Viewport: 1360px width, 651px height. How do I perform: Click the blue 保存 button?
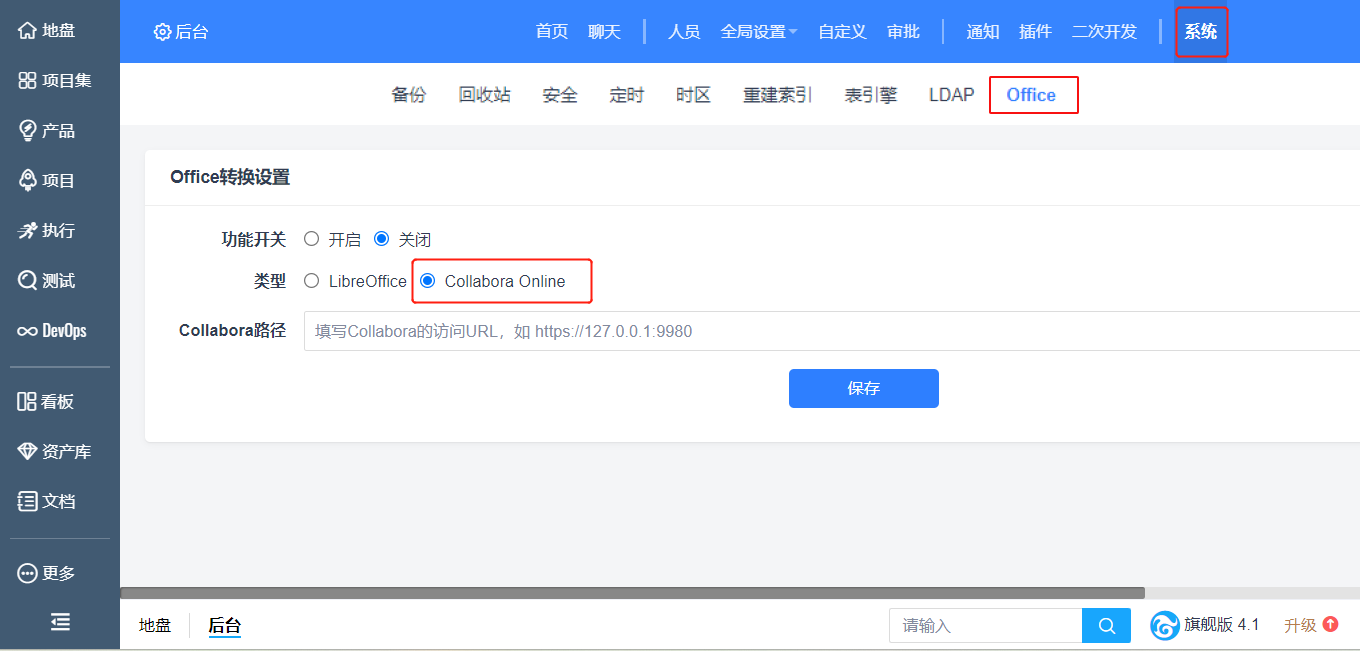tap(864, 388)
